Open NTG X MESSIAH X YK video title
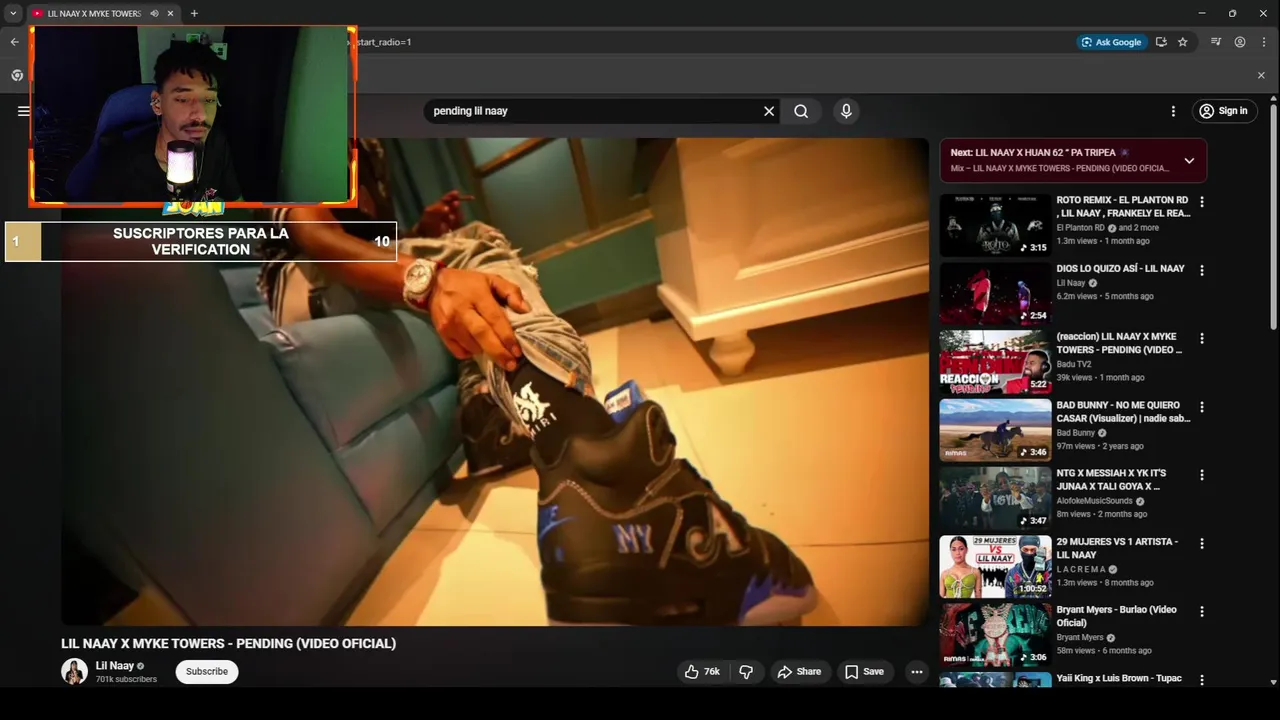Image resolution: width=1280 pixels, height=720 pixels. (x=1111, y=480)
